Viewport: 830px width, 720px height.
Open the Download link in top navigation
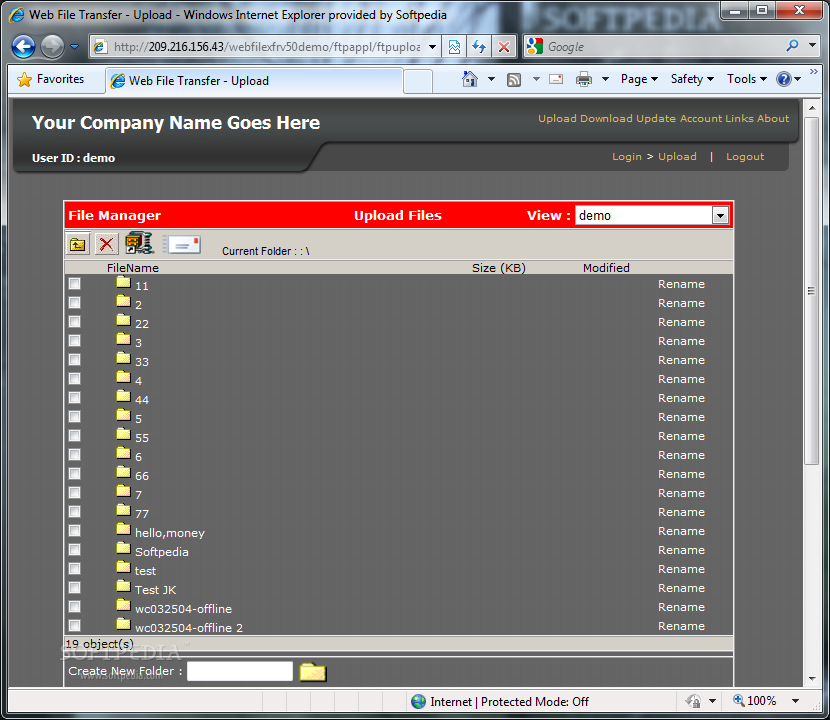606,119
